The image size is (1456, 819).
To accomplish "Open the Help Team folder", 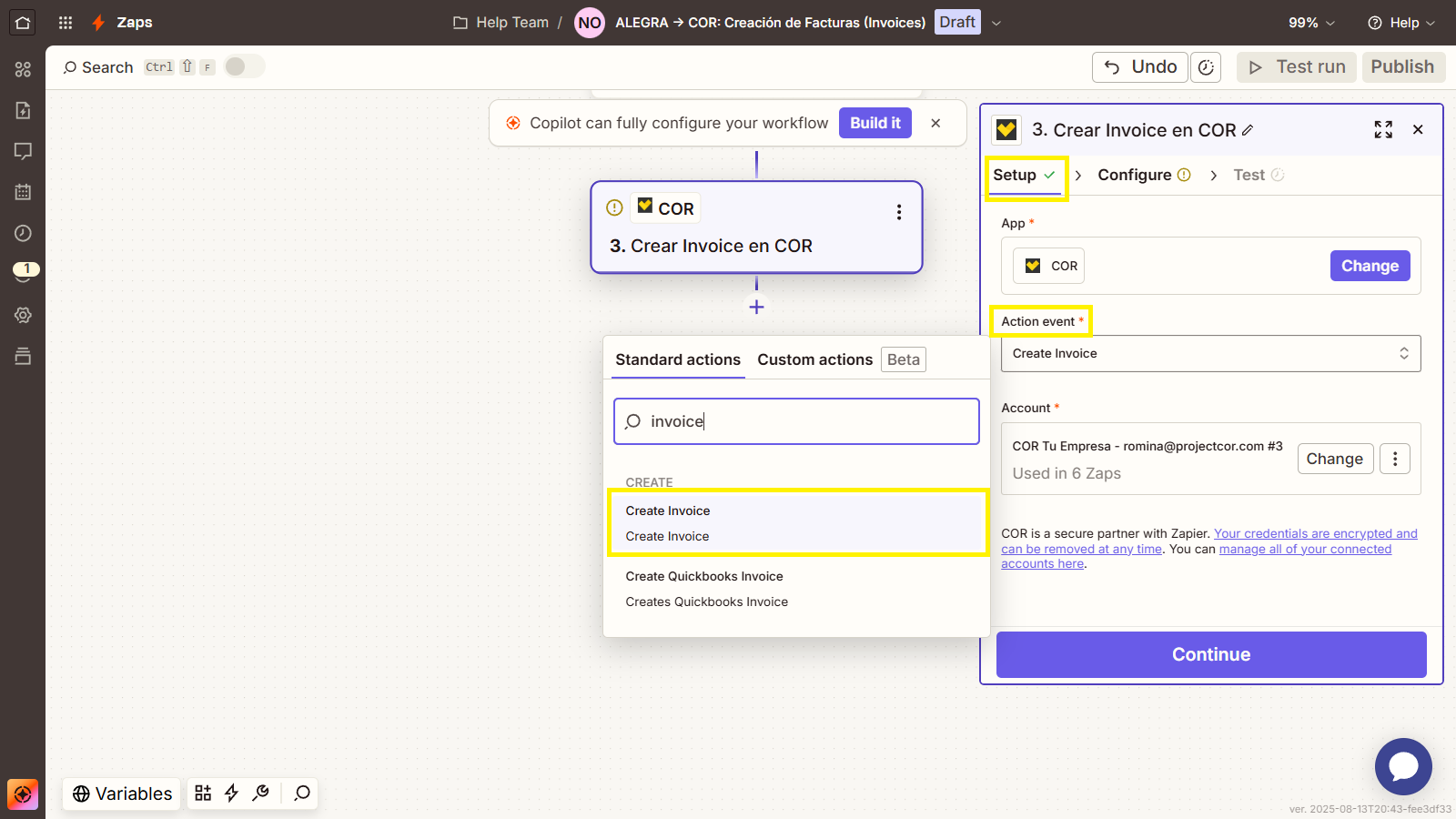I will [x=501, y=23].
